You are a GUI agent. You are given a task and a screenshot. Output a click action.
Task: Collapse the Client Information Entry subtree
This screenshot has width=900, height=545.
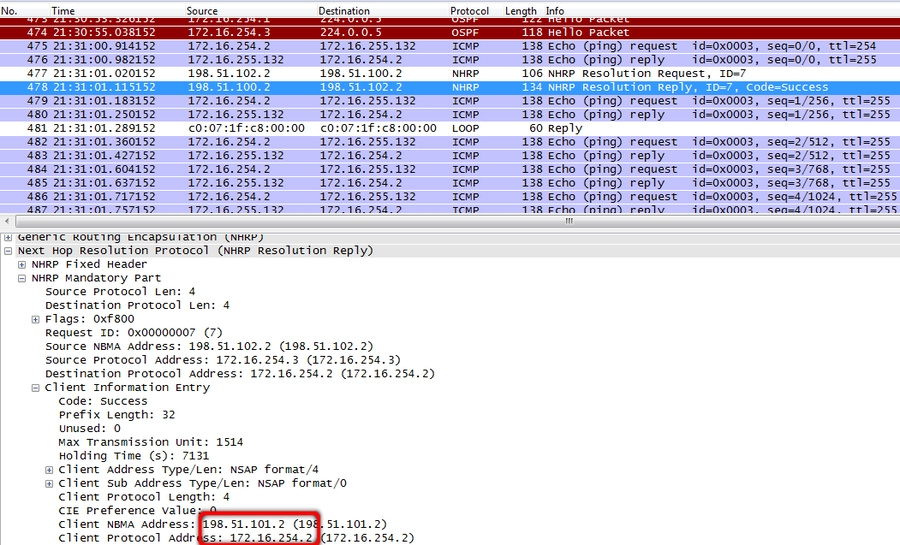(x=36, y=387)
